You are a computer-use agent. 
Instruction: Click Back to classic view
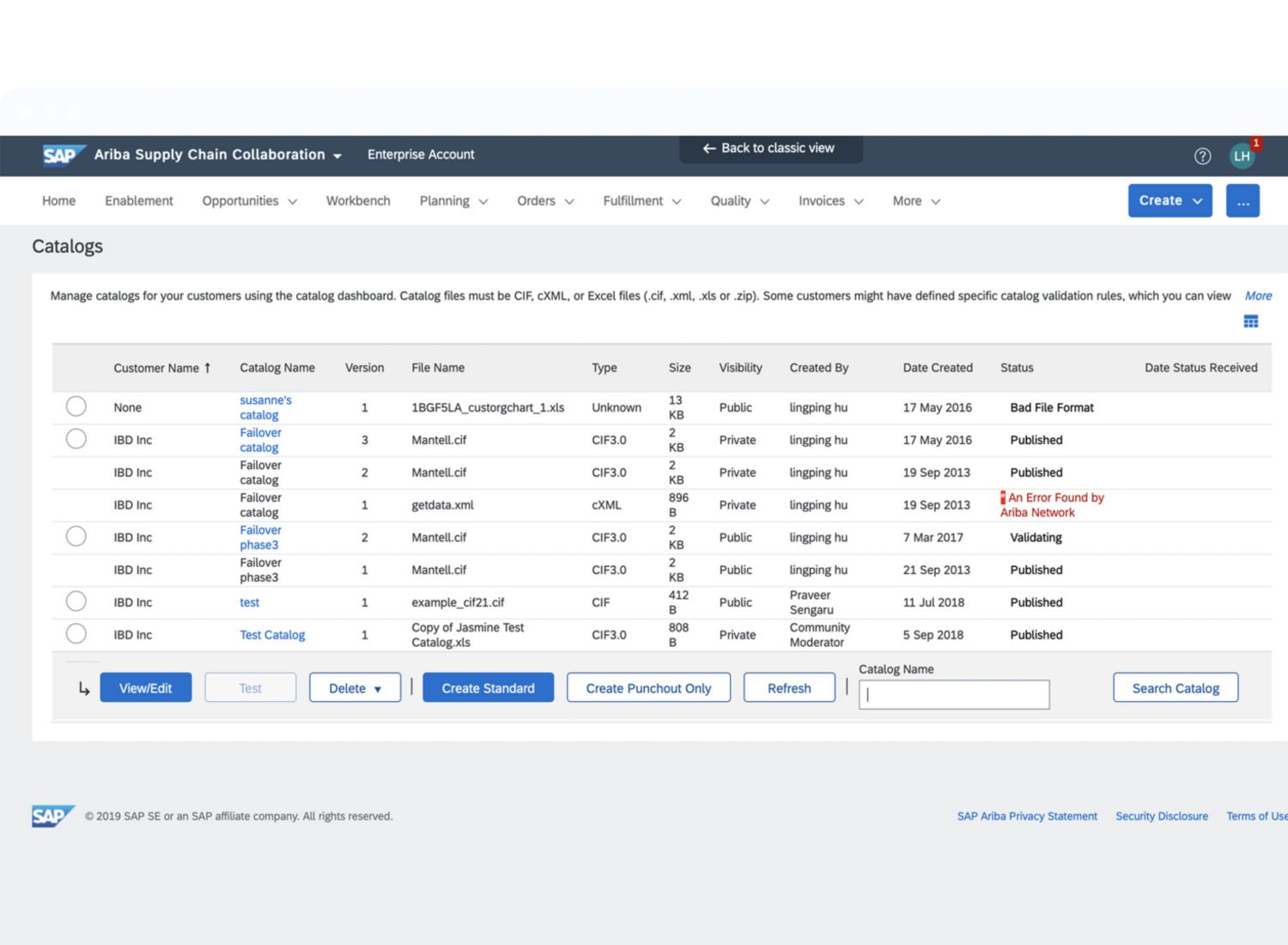(769, 148)
